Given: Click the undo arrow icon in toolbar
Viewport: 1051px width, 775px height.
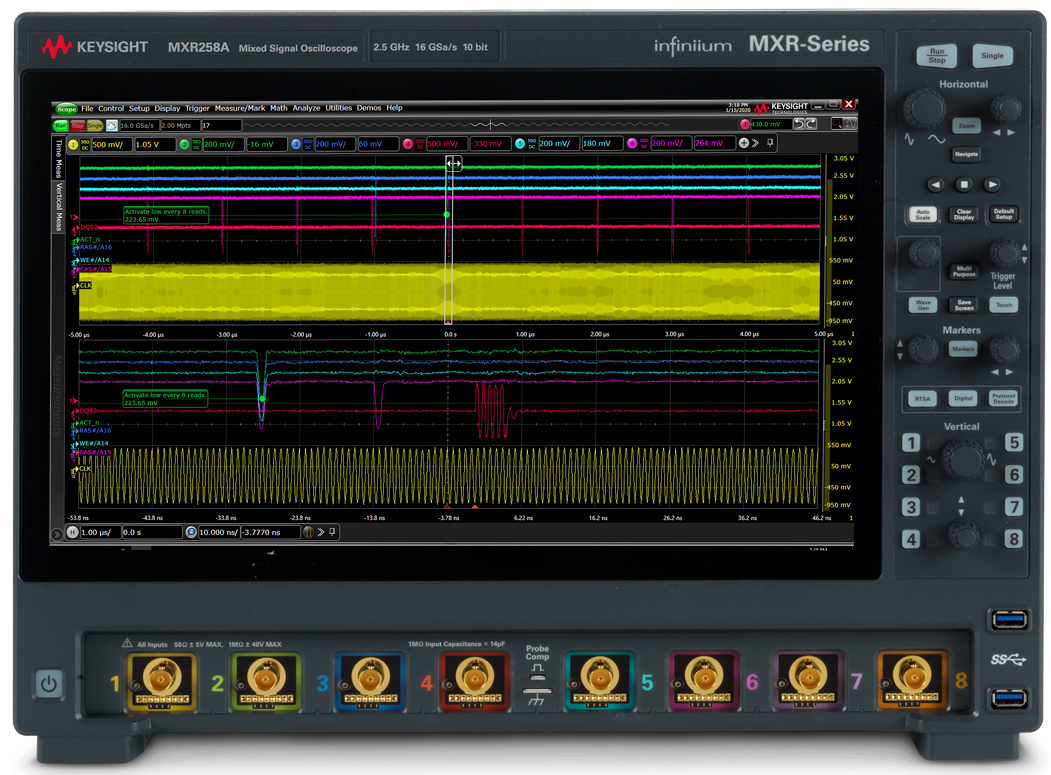Looking at the screenshot, I should 800,124.
